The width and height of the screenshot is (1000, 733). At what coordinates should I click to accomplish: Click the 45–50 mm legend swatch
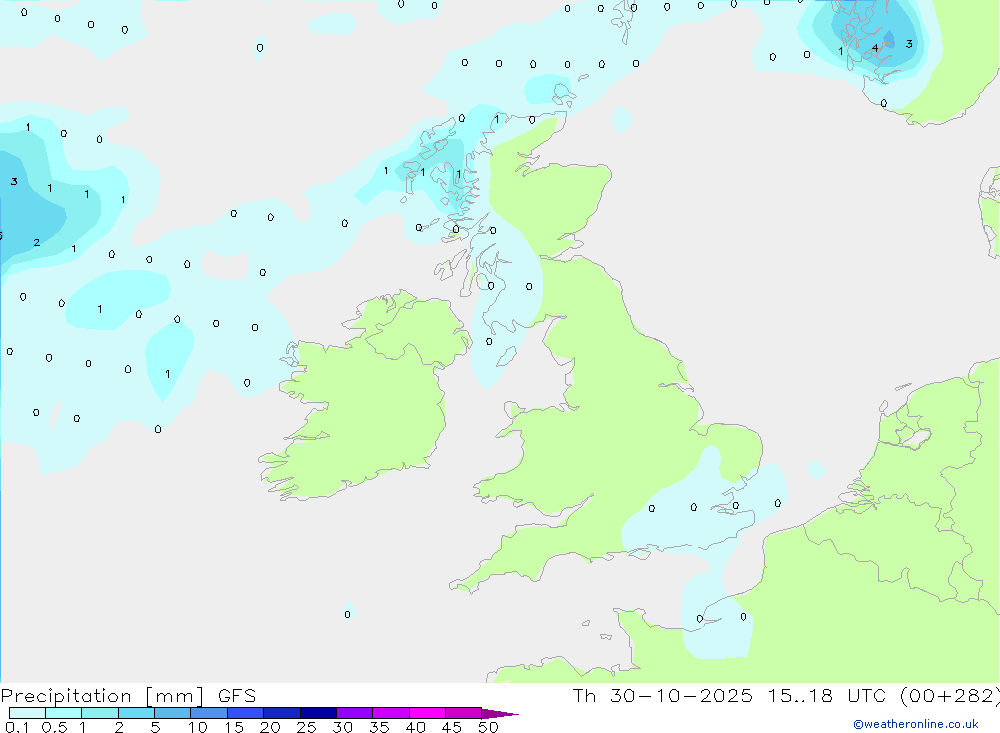coord(463,713)
